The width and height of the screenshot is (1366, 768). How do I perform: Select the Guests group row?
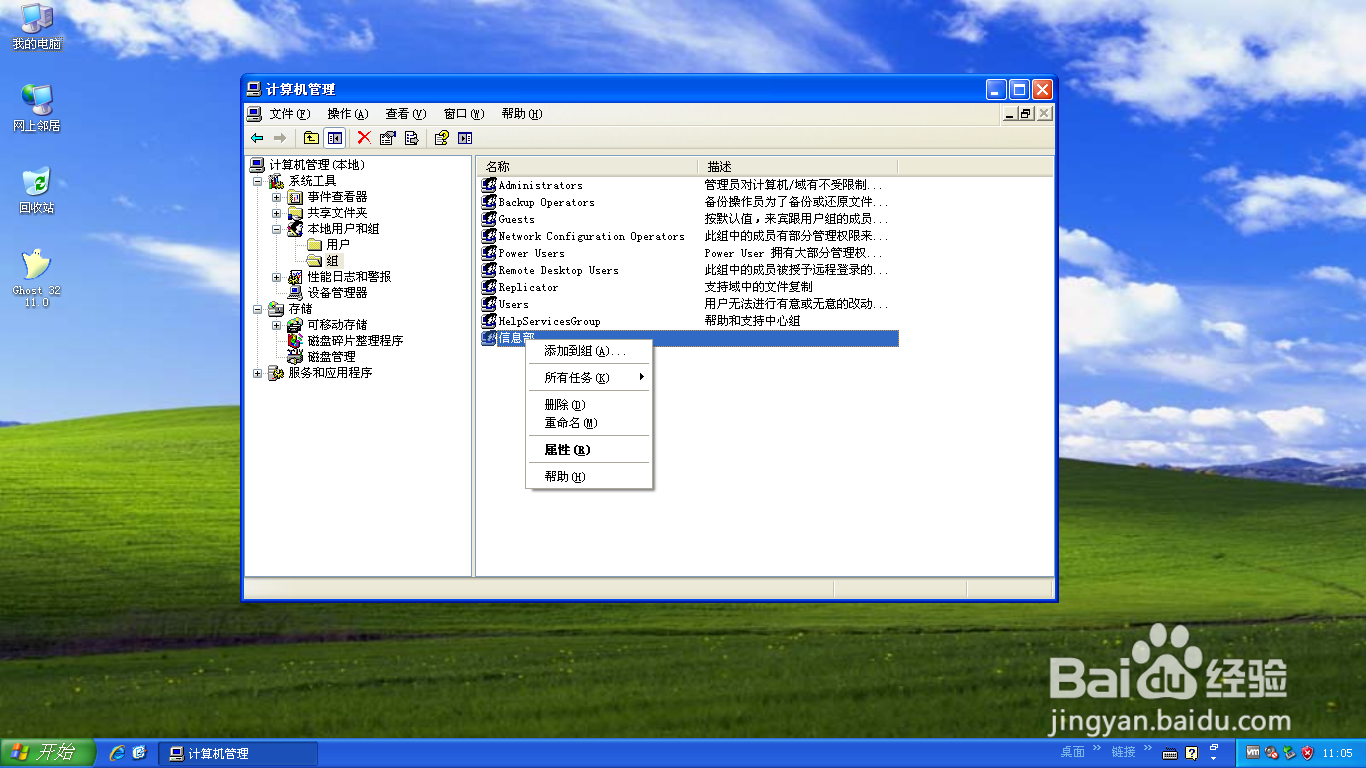point(689,219)
